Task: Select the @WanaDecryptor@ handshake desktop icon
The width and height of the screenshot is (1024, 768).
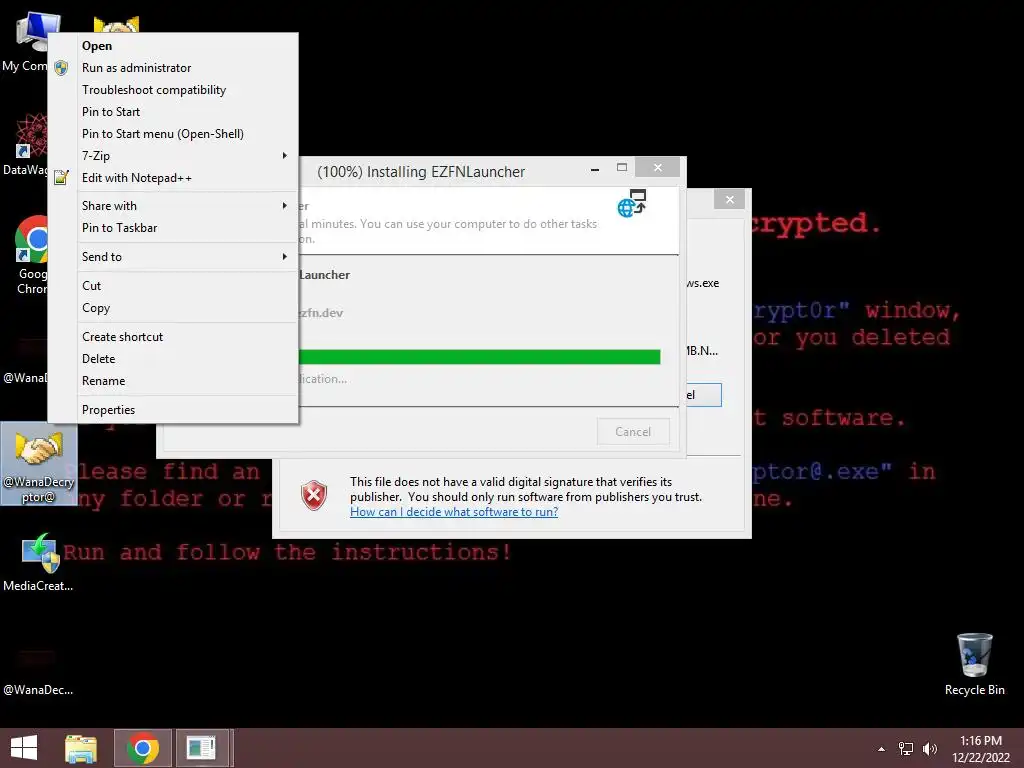Action: pyautogui.click(x=39, y=464)
